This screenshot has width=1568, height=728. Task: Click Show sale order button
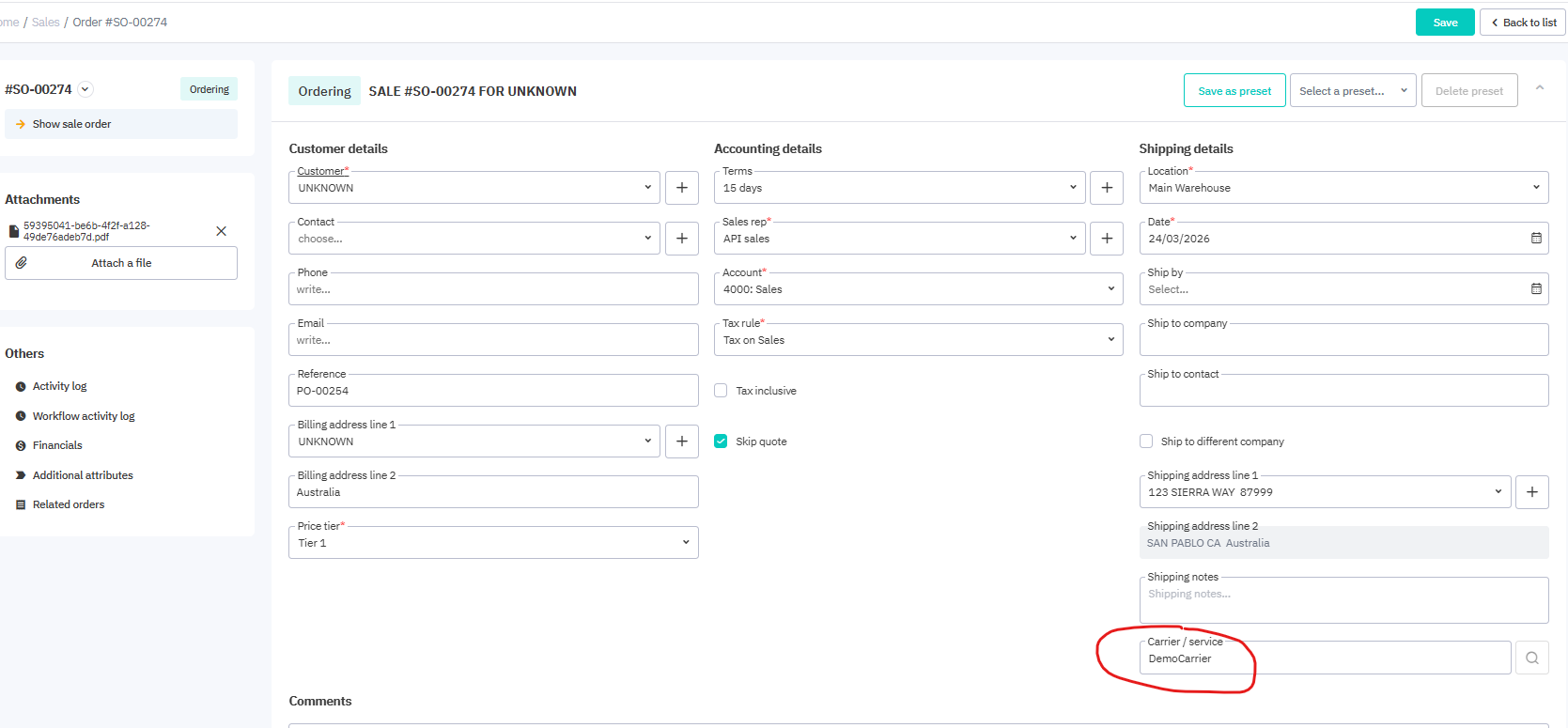[121, 124]
